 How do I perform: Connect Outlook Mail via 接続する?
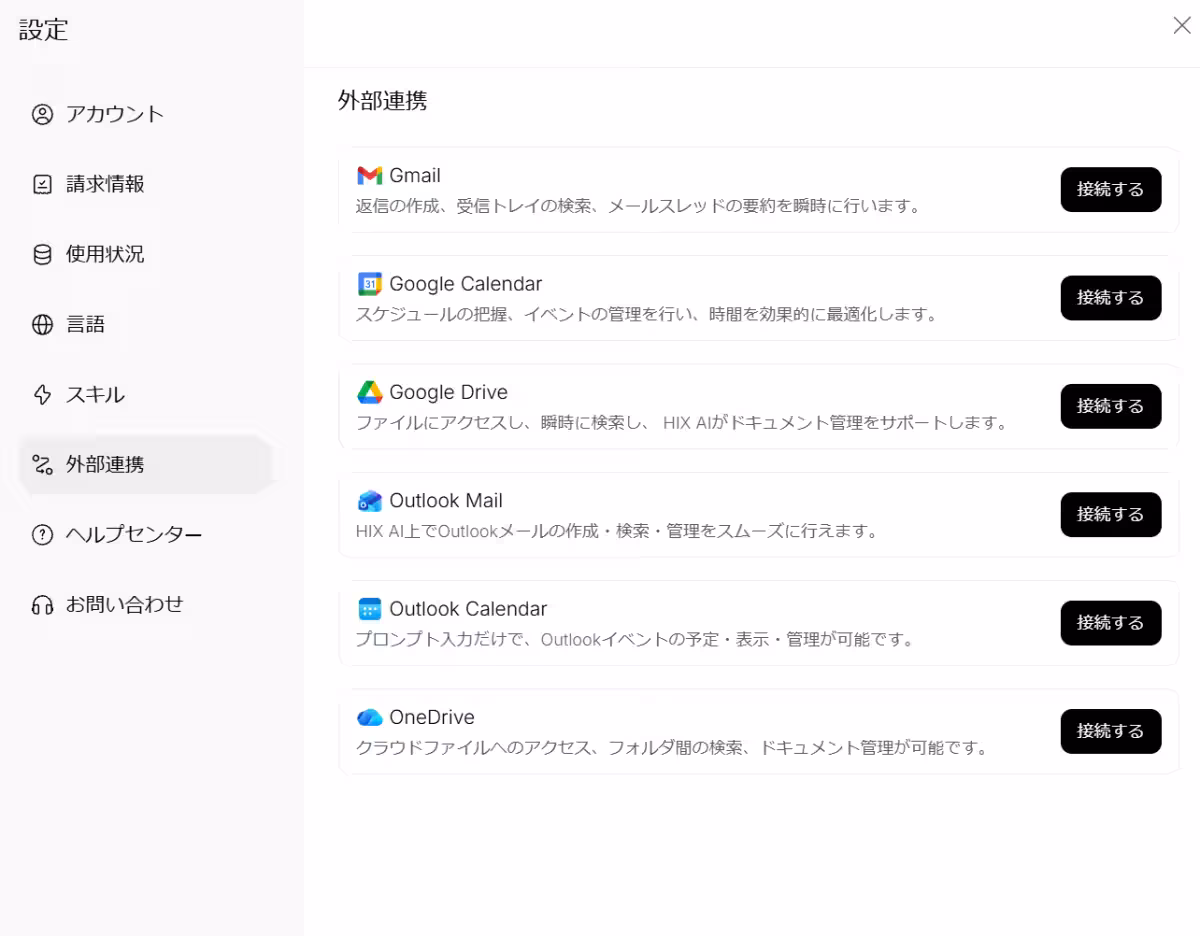pos(1111,514)
